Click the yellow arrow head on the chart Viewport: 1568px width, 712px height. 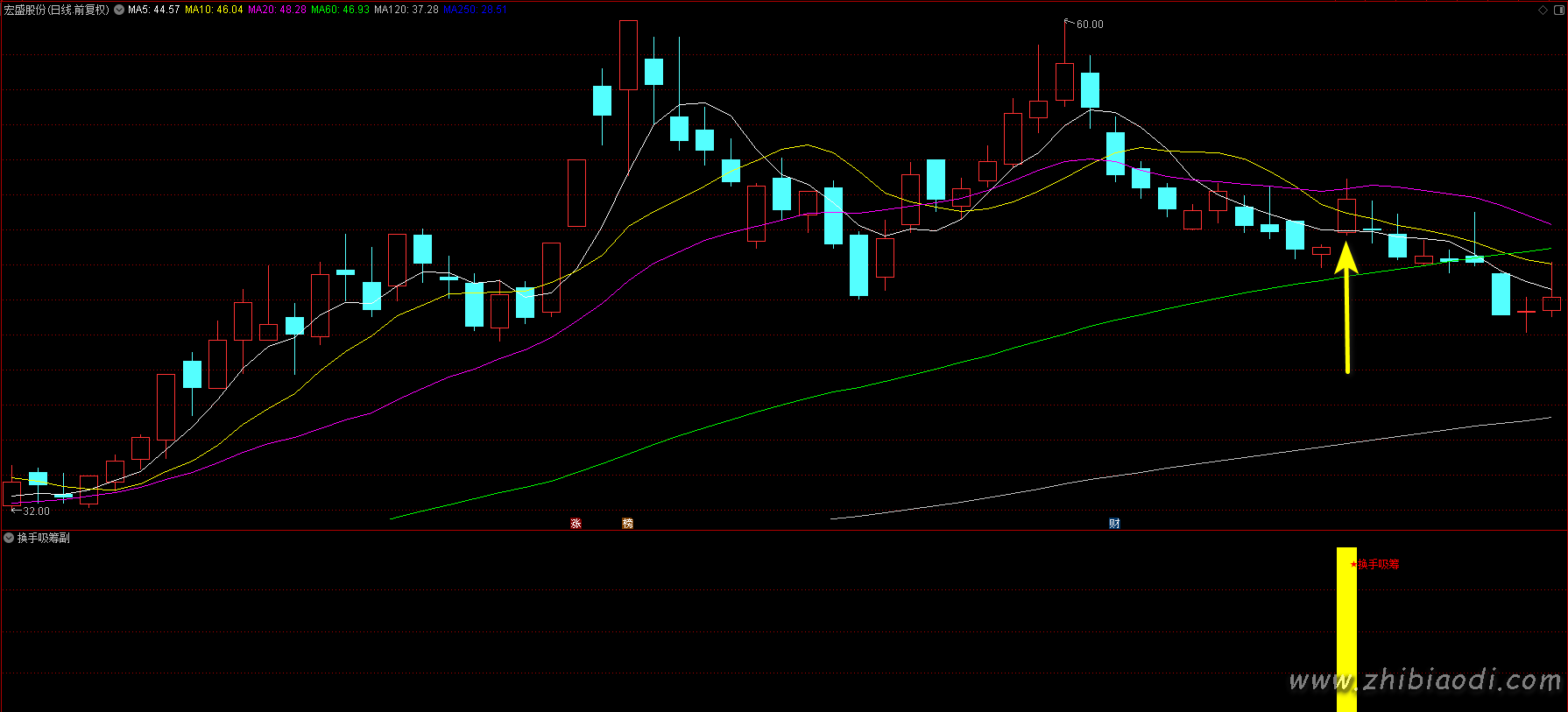[1346, 257]
